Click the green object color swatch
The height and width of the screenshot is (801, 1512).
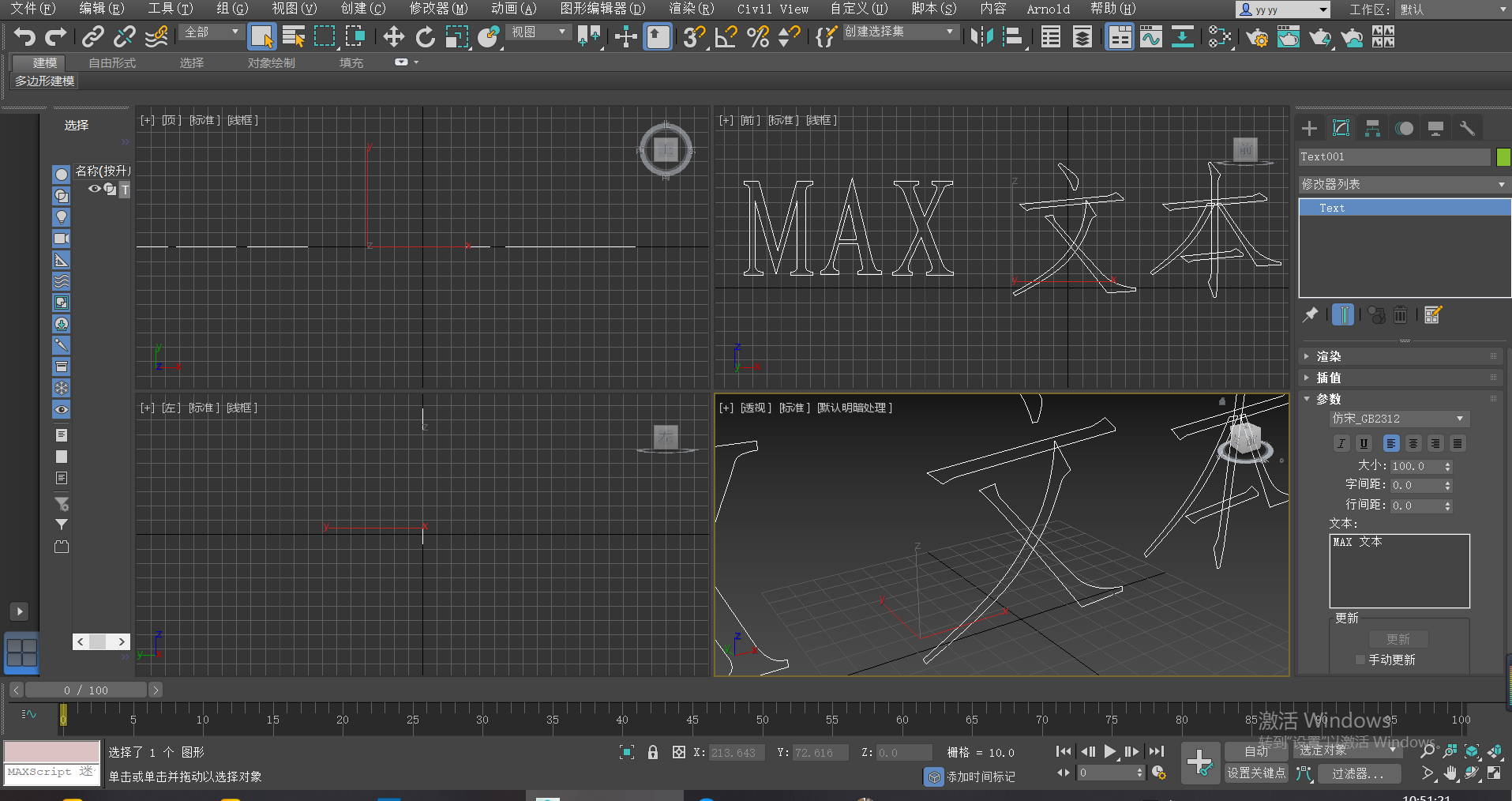[1503, 157]
